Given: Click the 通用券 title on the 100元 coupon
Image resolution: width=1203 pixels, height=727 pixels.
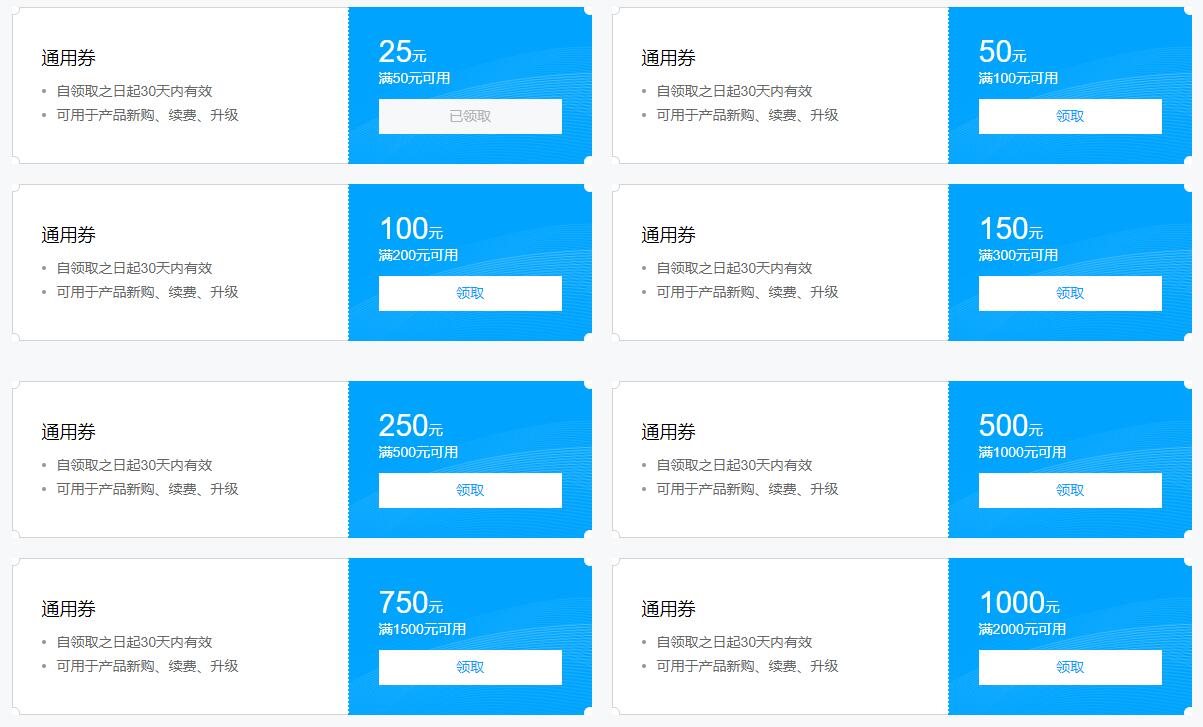Looking at the screenshot, I should tap(65, 235).
